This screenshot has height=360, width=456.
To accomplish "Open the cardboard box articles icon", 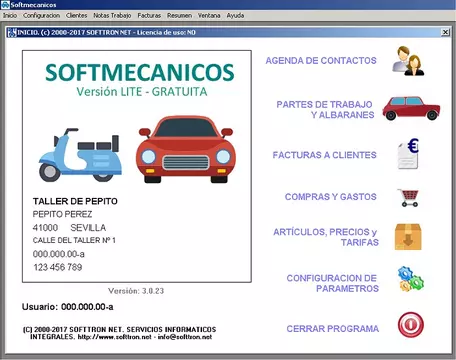I will [408, 237].
